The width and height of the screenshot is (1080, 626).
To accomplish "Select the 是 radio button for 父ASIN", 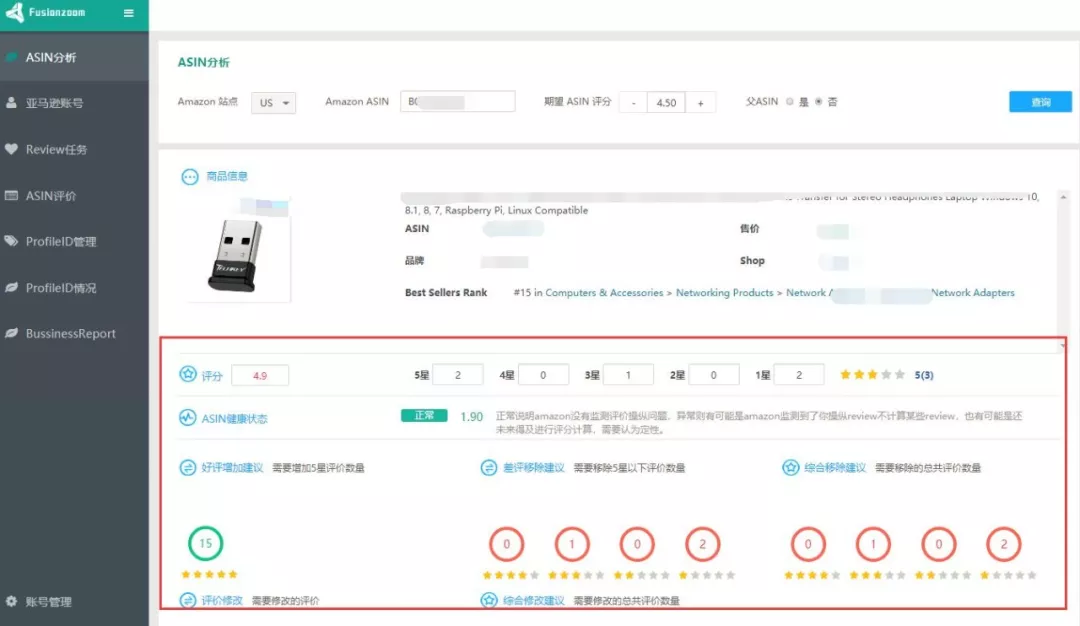I will (790, 102).
